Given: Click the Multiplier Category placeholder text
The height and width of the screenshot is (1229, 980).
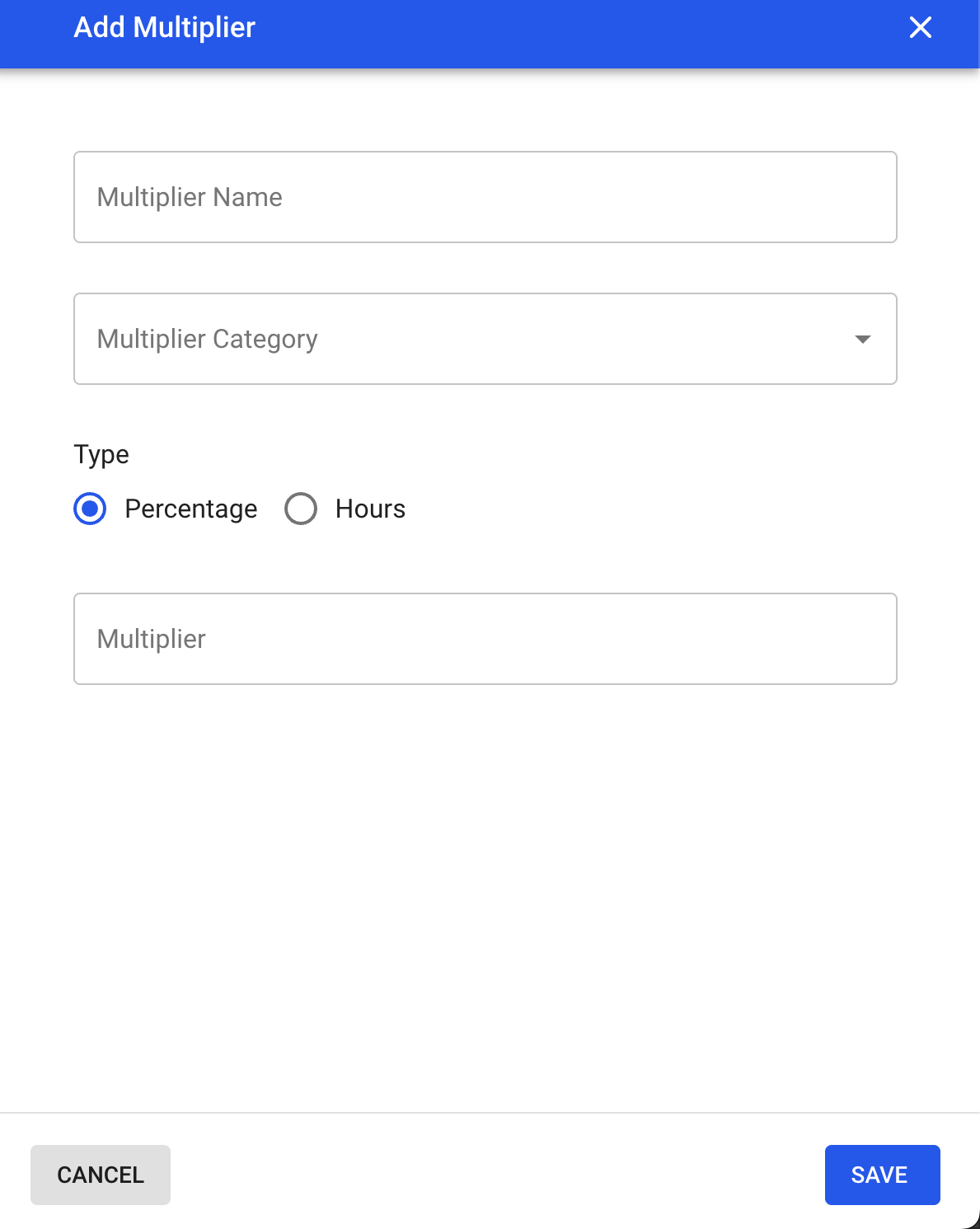Looking at the screenshot, I should tap(207, 339).
